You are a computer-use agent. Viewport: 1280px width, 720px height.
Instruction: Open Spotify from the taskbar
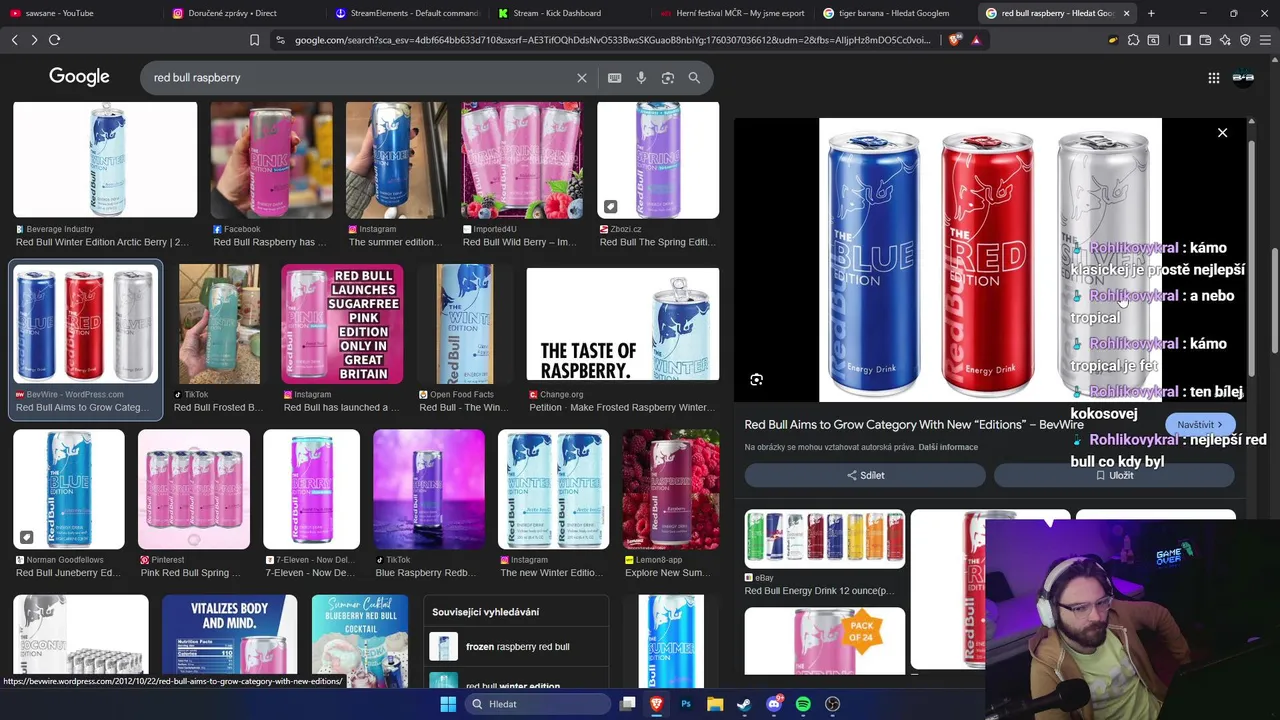[803, 704]
